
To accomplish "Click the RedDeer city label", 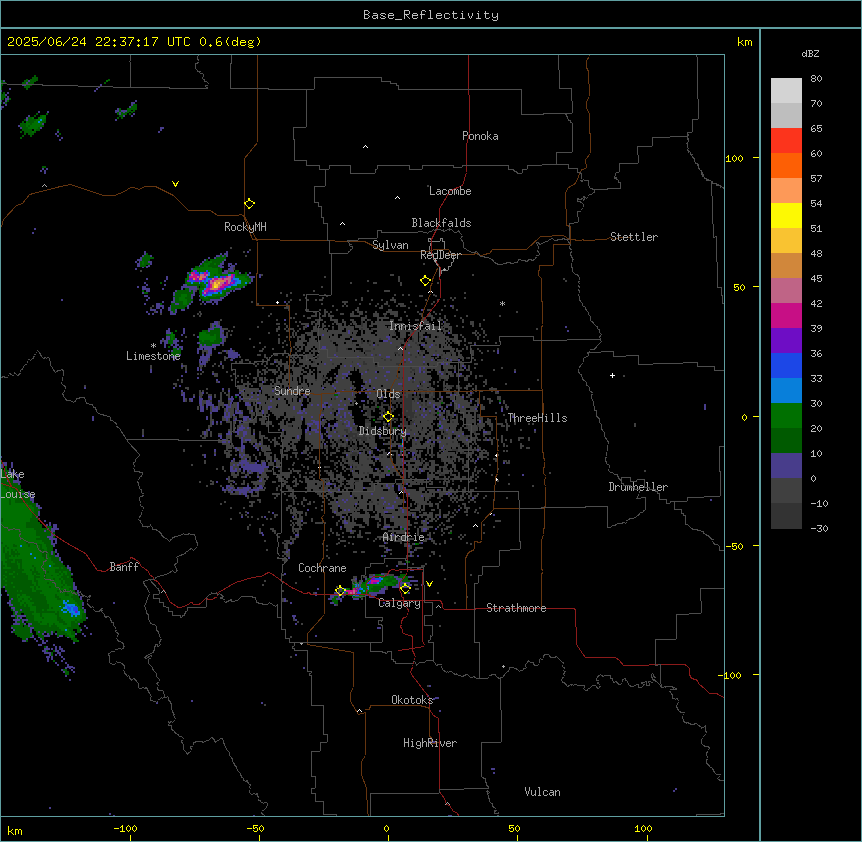I will tap(440, 255).
